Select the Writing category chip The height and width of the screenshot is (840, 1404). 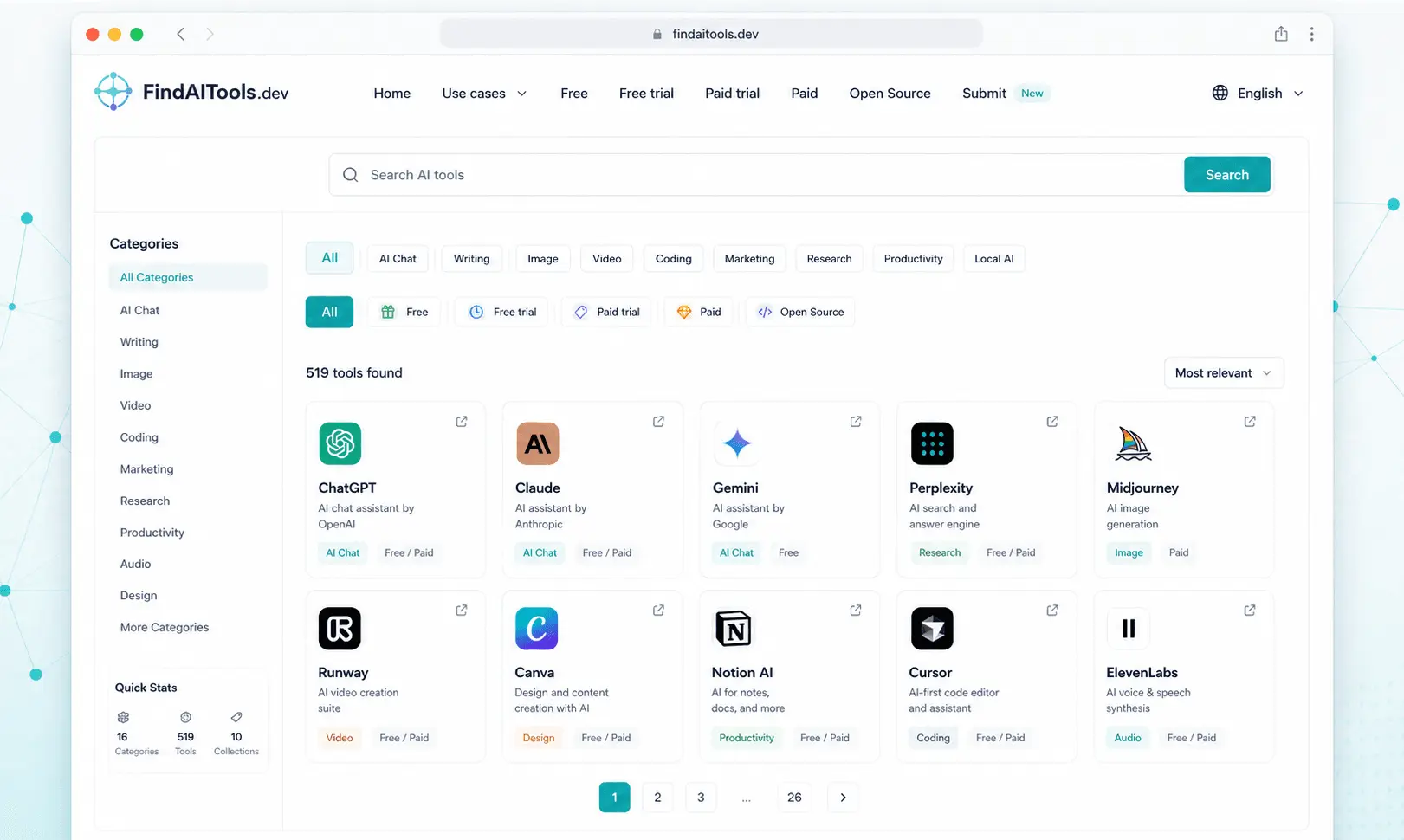tap(472, 258)
